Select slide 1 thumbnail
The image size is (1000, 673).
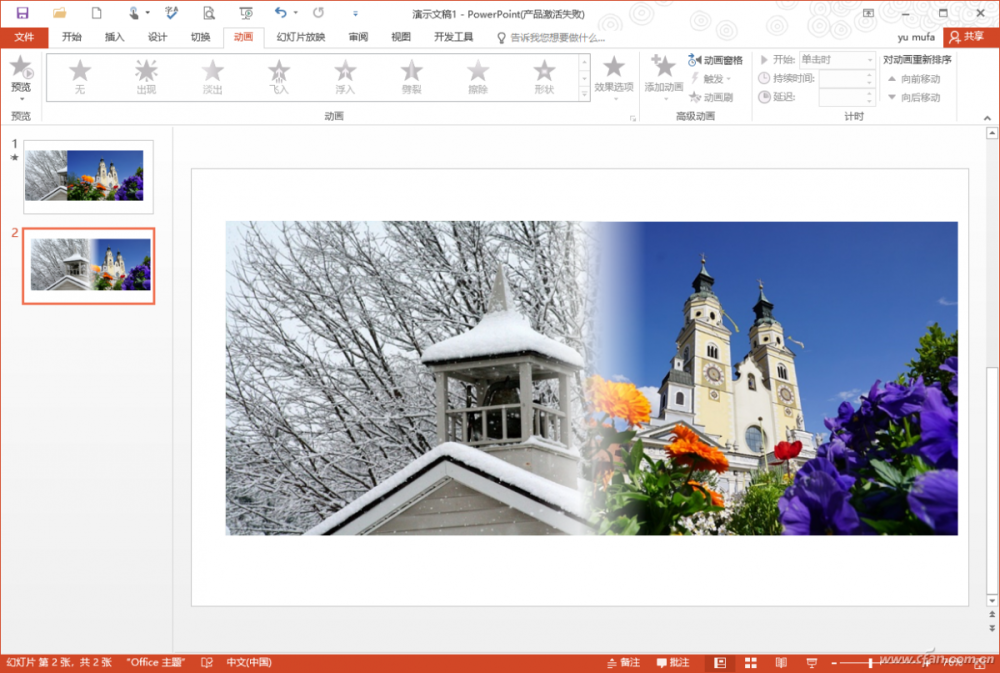coord(89,177)
